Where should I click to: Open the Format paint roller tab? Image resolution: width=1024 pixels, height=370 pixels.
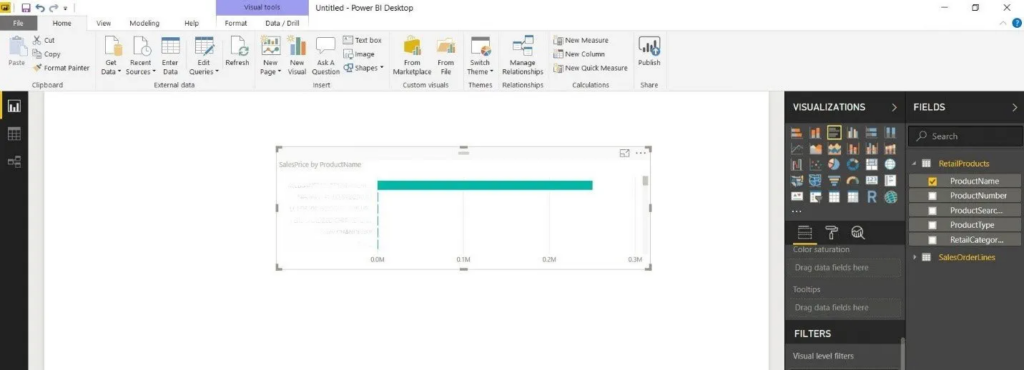coord(831,233)
